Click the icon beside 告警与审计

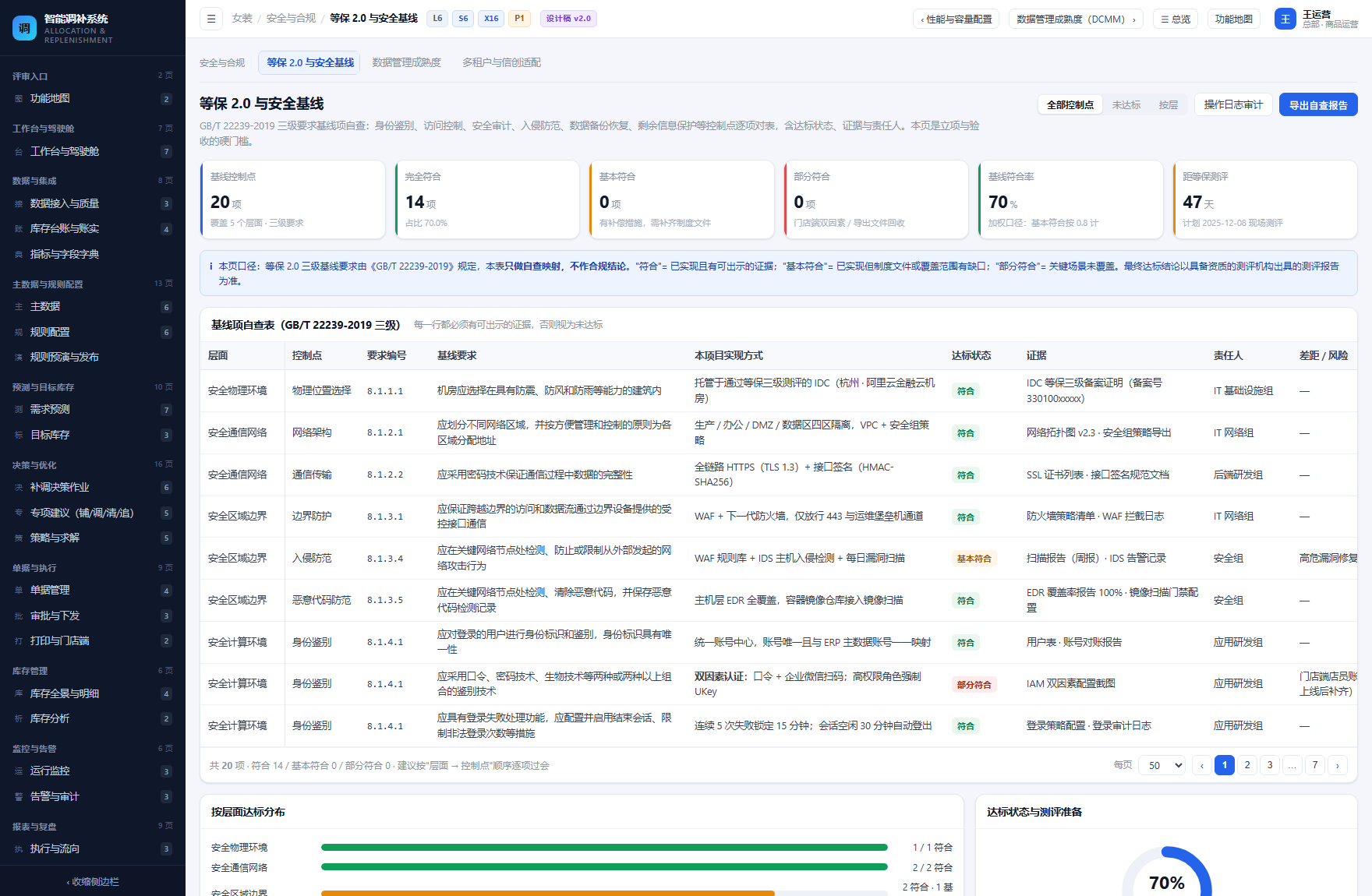click(19, 797)
